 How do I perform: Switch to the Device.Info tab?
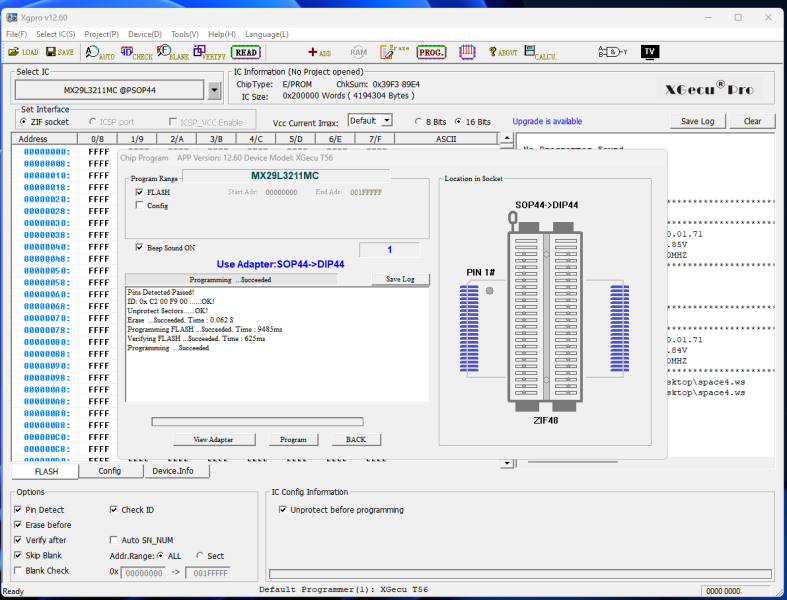pyautogui.click(x=173, y=471)
